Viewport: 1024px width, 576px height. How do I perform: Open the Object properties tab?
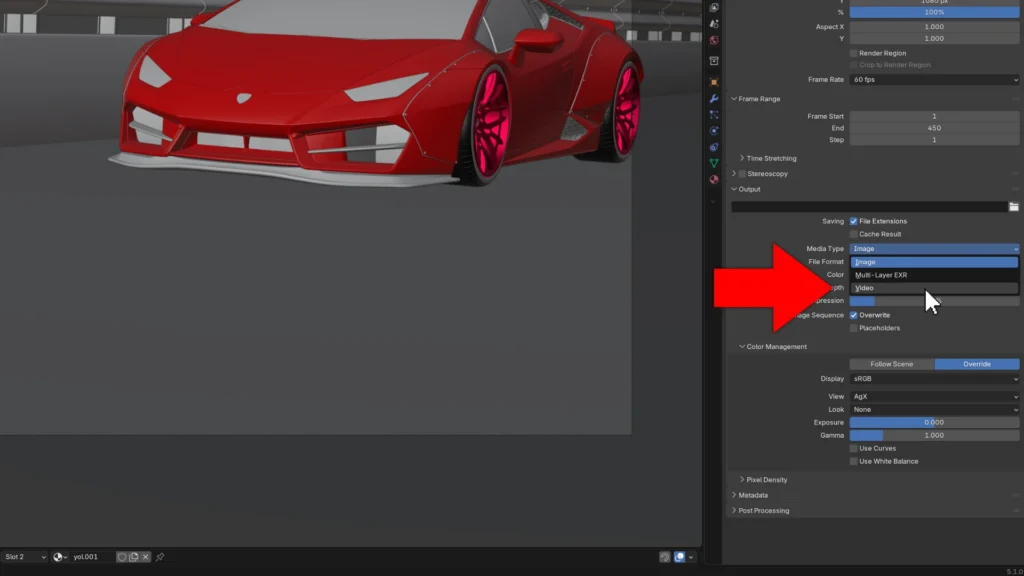[x=714, y=82]
